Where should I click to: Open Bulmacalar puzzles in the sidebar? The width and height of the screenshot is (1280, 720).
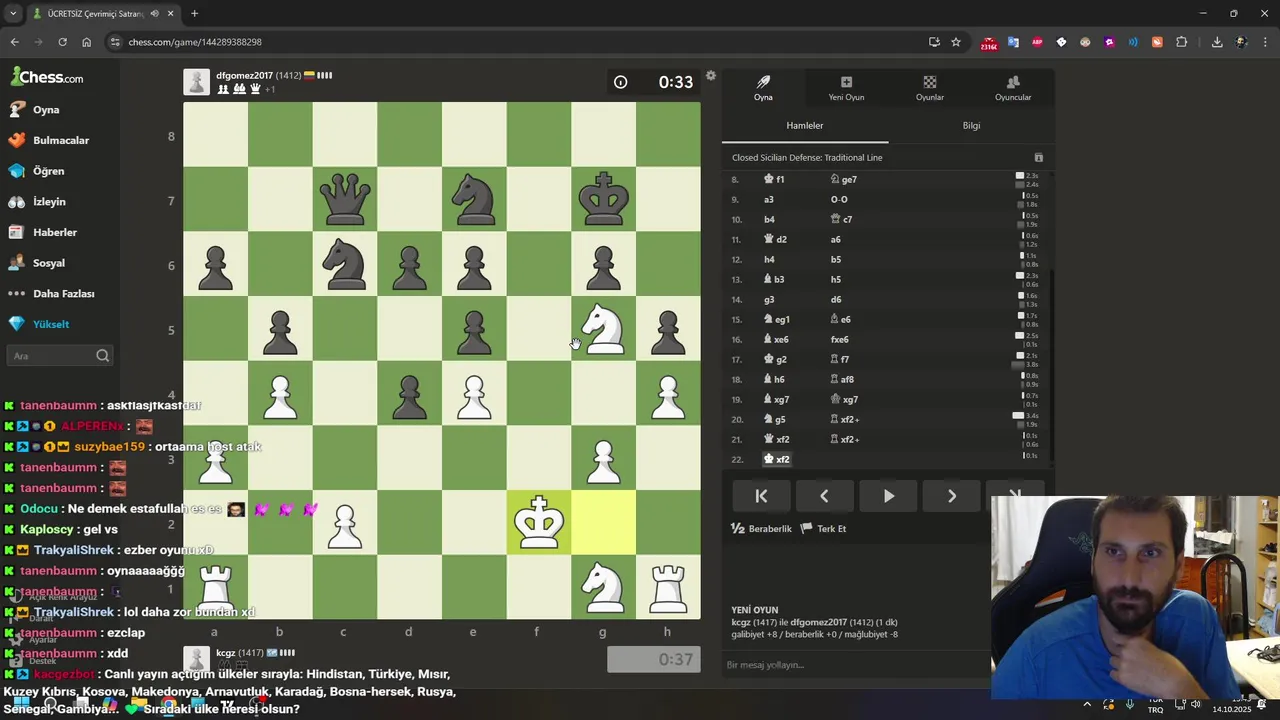[61, 140]
